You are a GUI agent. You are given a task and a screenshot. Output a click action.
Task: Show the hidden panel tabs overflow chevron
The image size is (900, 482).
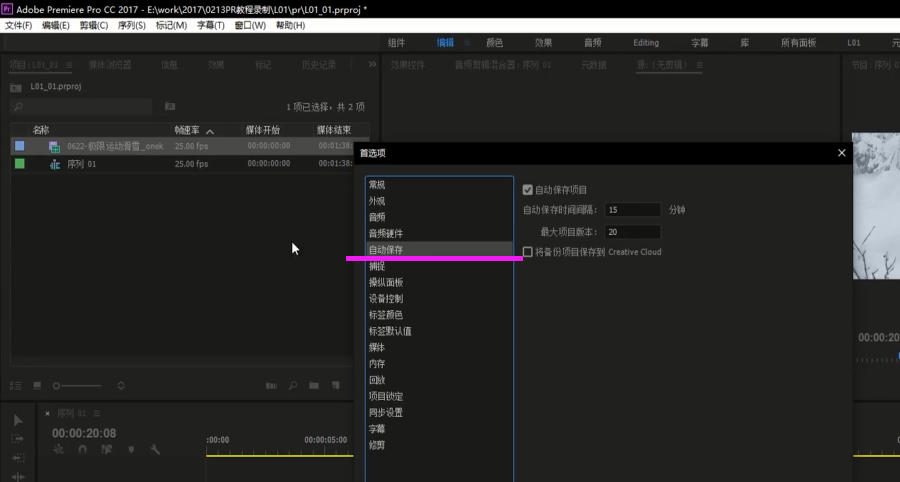[373, 64]
